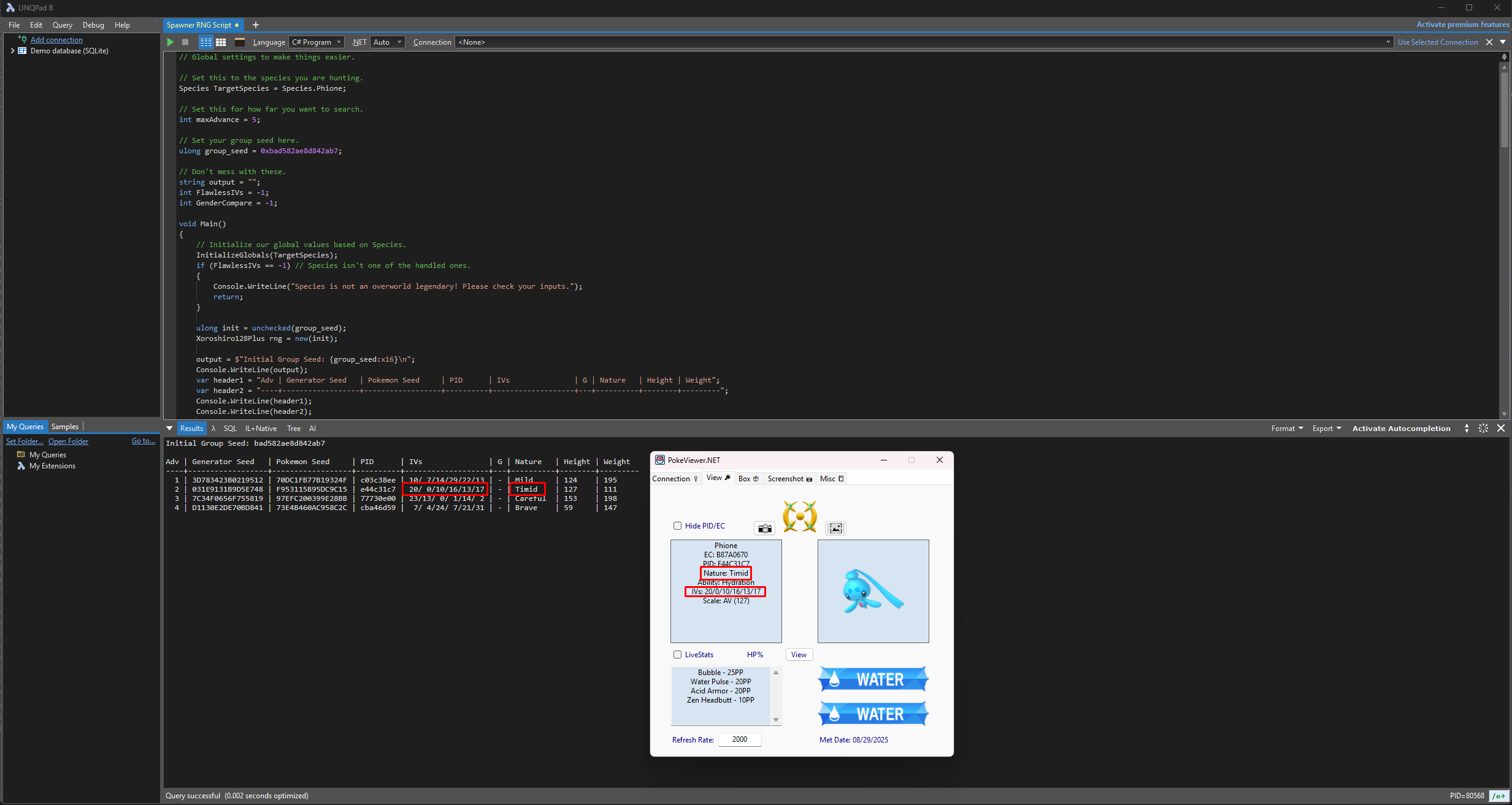Enable the Hide PID/EC checkbox
This screenshot has width=1512, height=805.
[x=678, y=526]
